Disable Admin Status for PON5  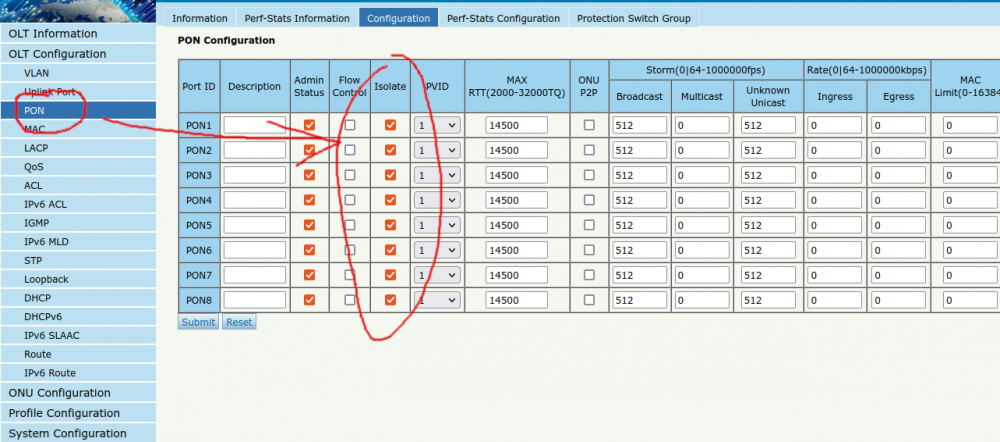(x=309, y=225)
